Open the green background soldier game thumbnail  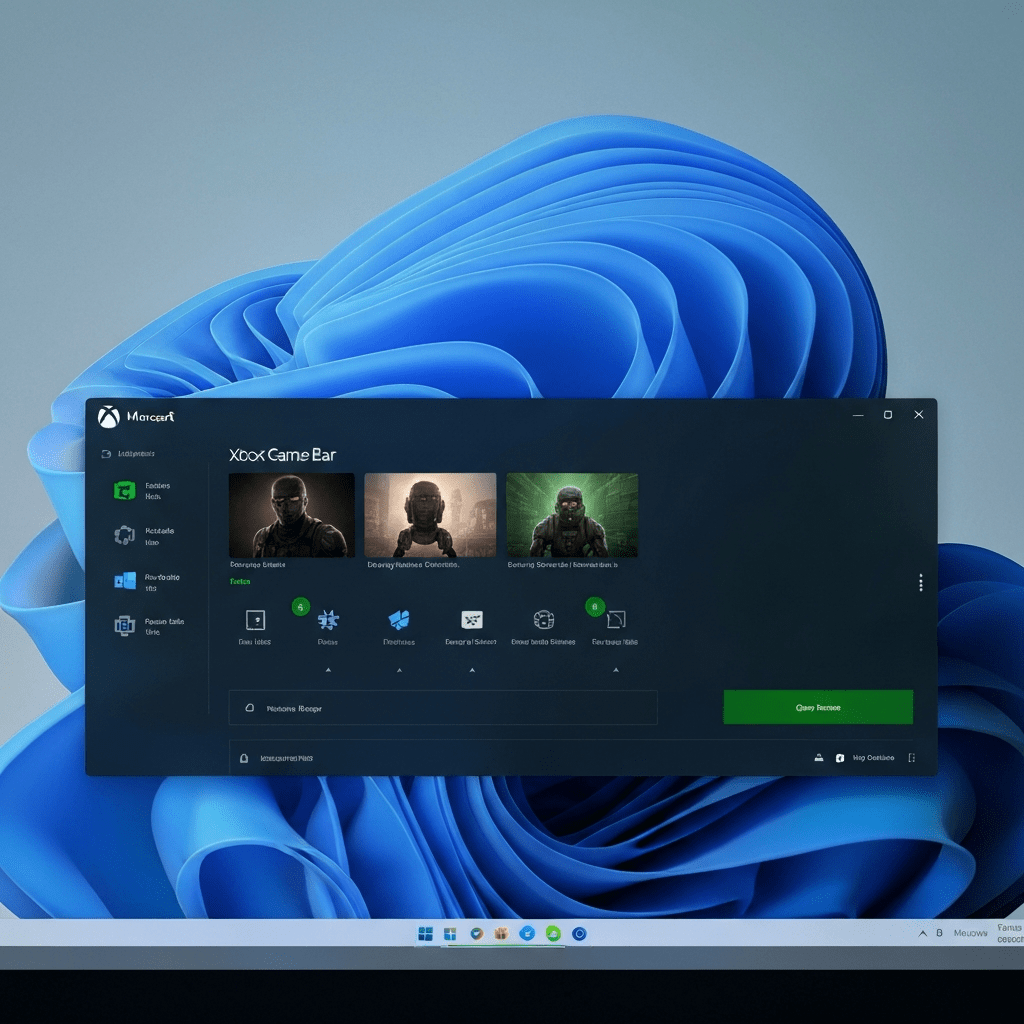click(572, 515)
